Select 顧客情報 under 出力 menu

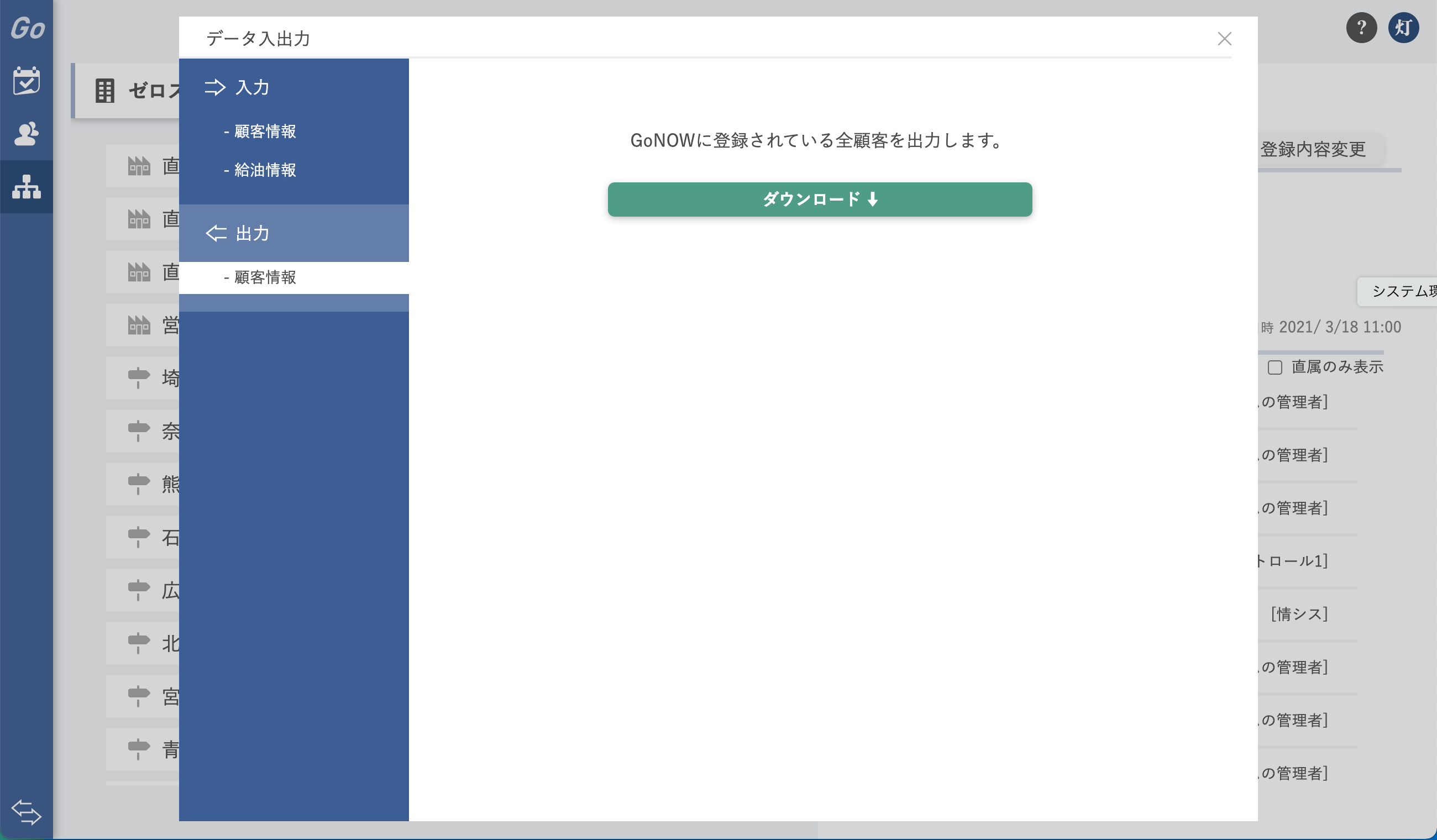(264, 277)
